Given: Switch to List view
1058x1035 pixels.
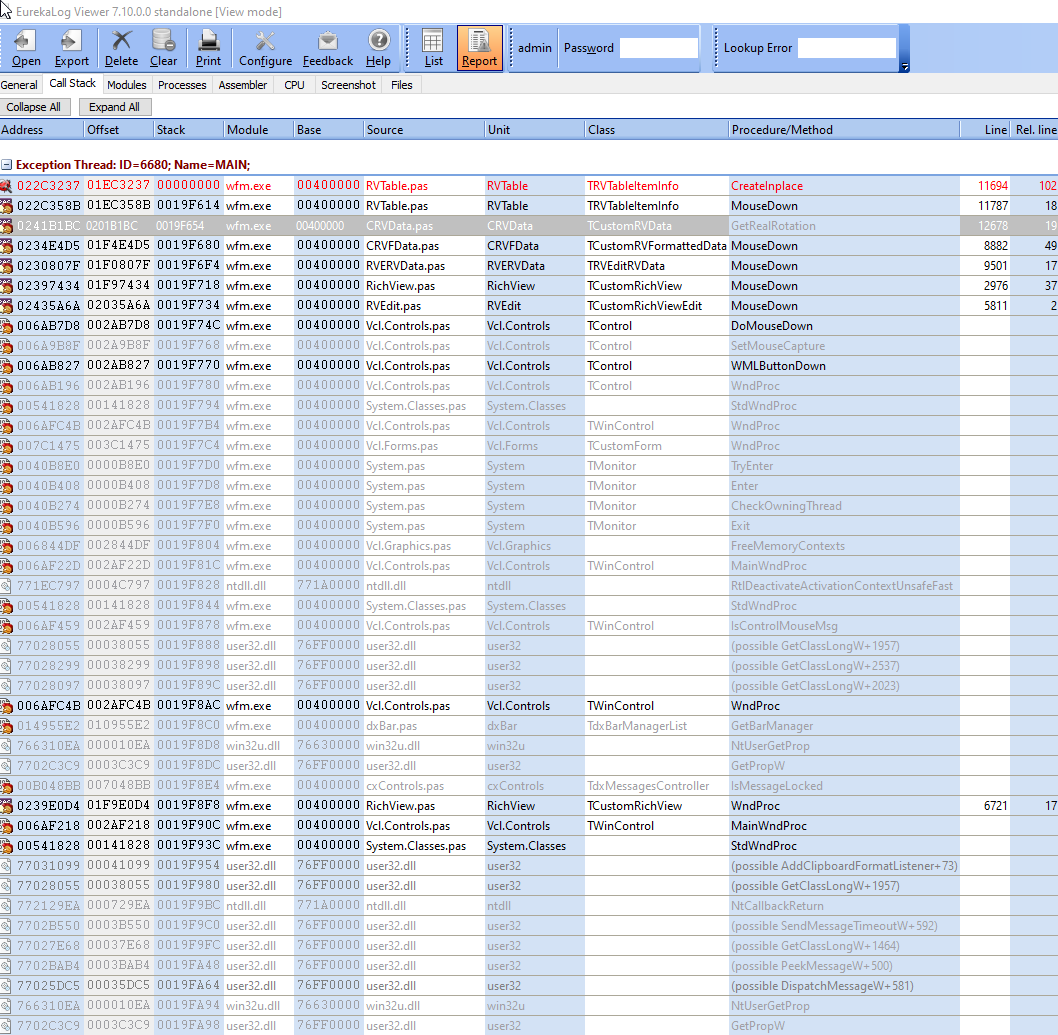Looking at the screenshot, I should (x=433, y=48).
